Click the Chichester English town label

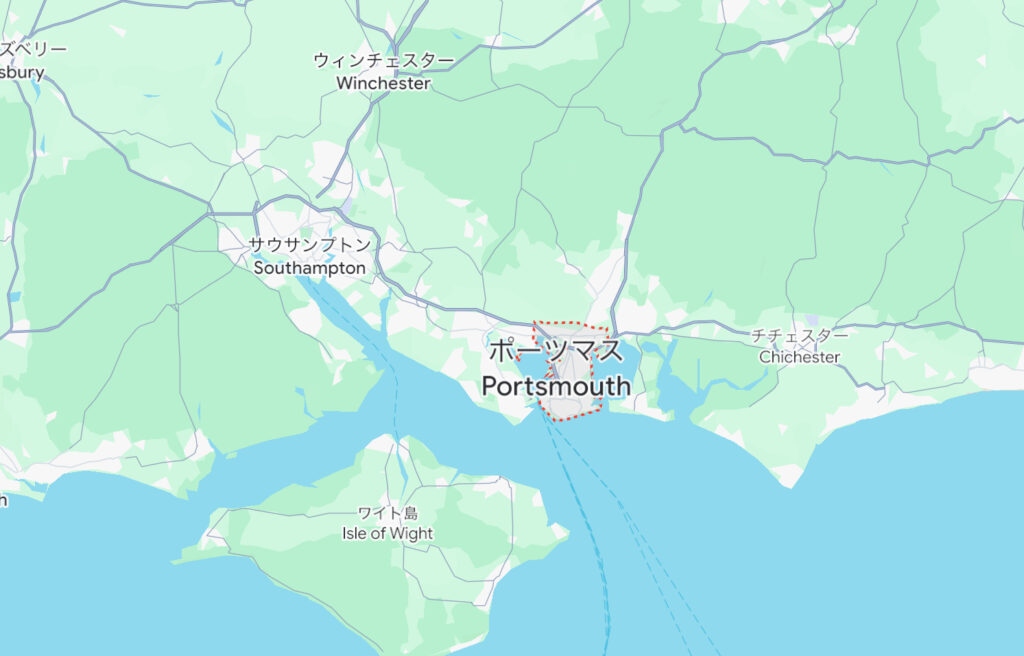799,357
